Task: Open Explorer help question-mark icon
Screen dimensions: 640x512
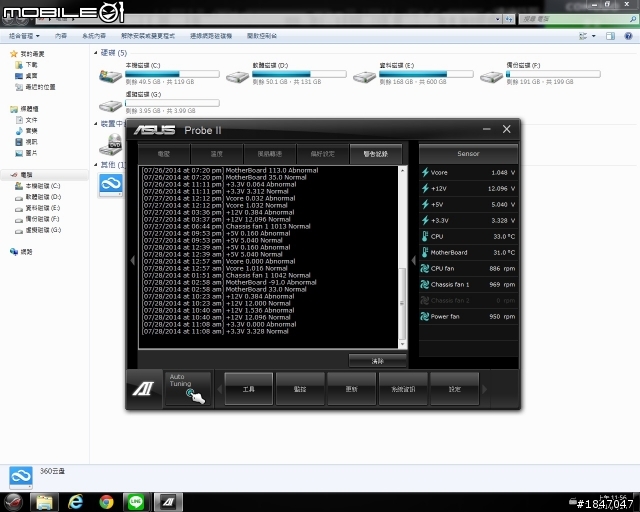Action: pos(629,36)
